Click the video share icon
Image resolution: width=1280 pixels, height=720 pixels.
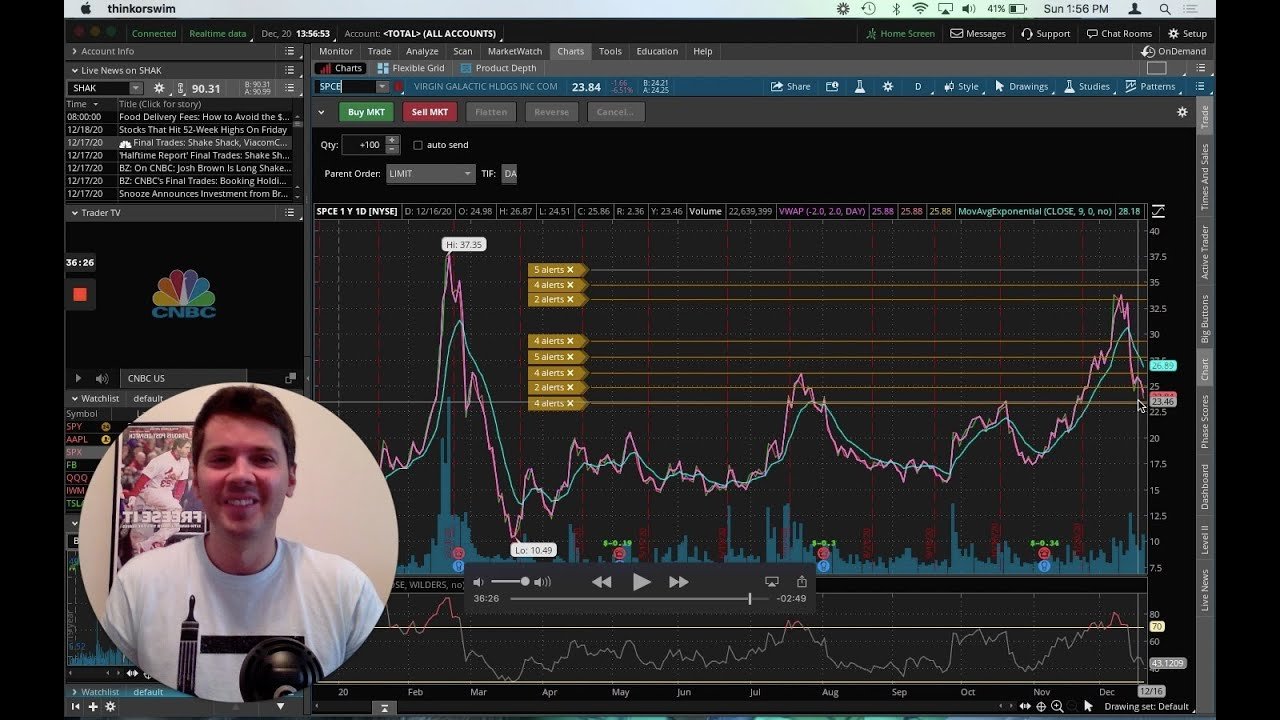(802, 581)
